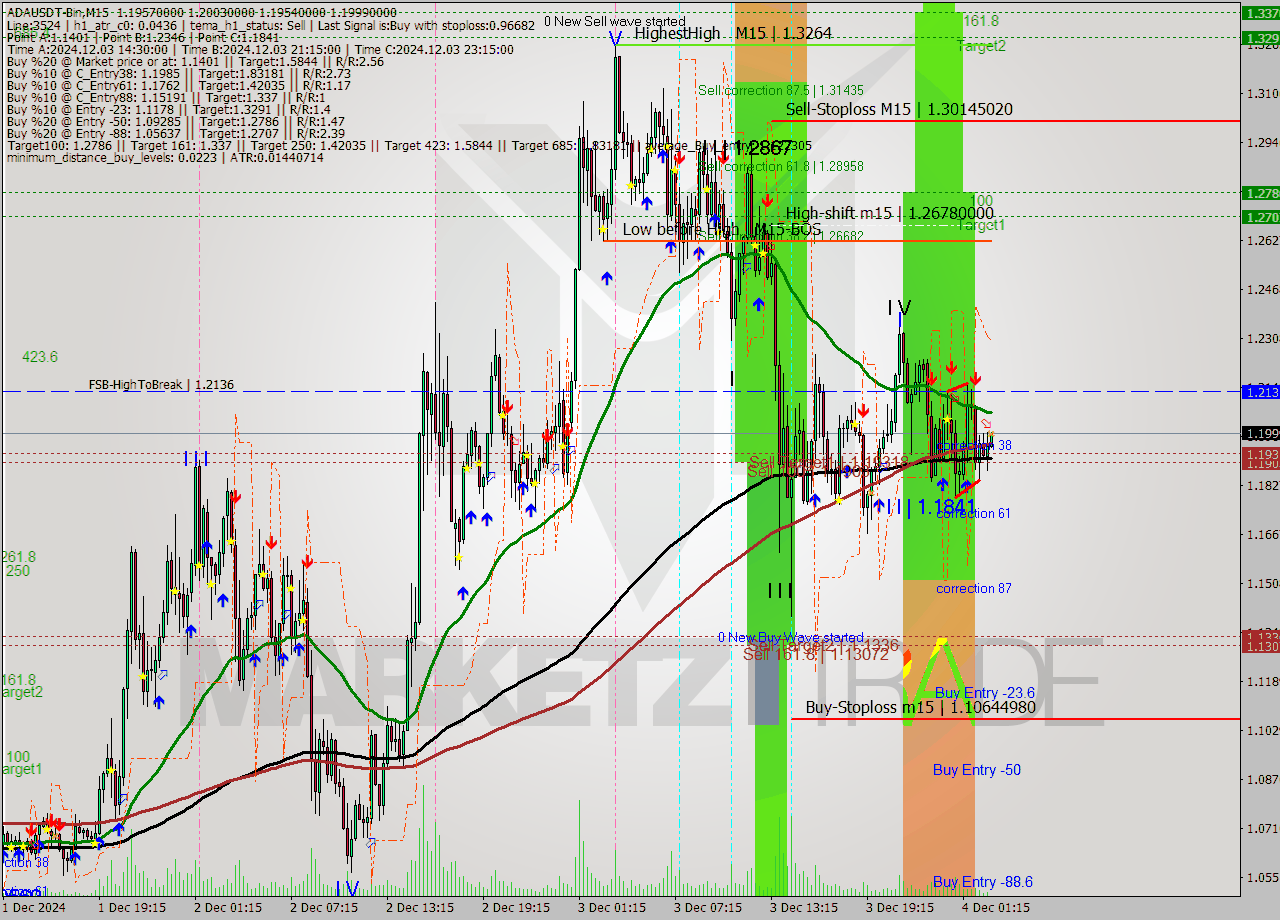Click the '3 Dec 13:15' time axis label
Image resolution: width=1280 pixels, height=920 pixels.
(803, 908)
